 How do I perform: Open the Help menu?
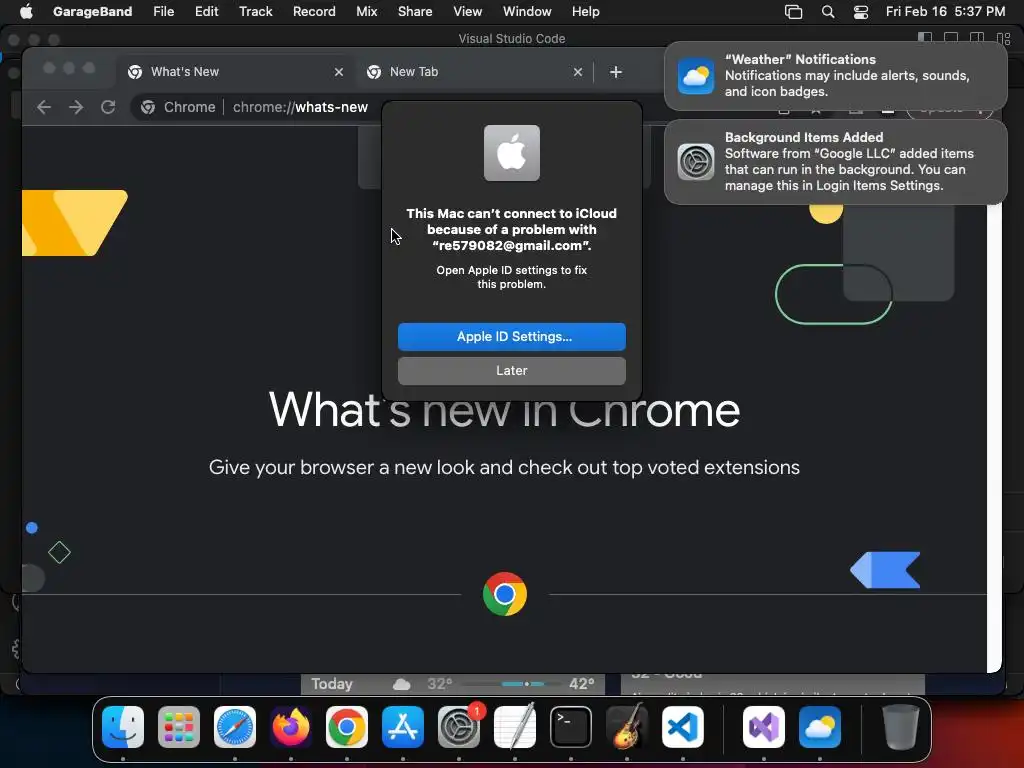pos(585,12)
